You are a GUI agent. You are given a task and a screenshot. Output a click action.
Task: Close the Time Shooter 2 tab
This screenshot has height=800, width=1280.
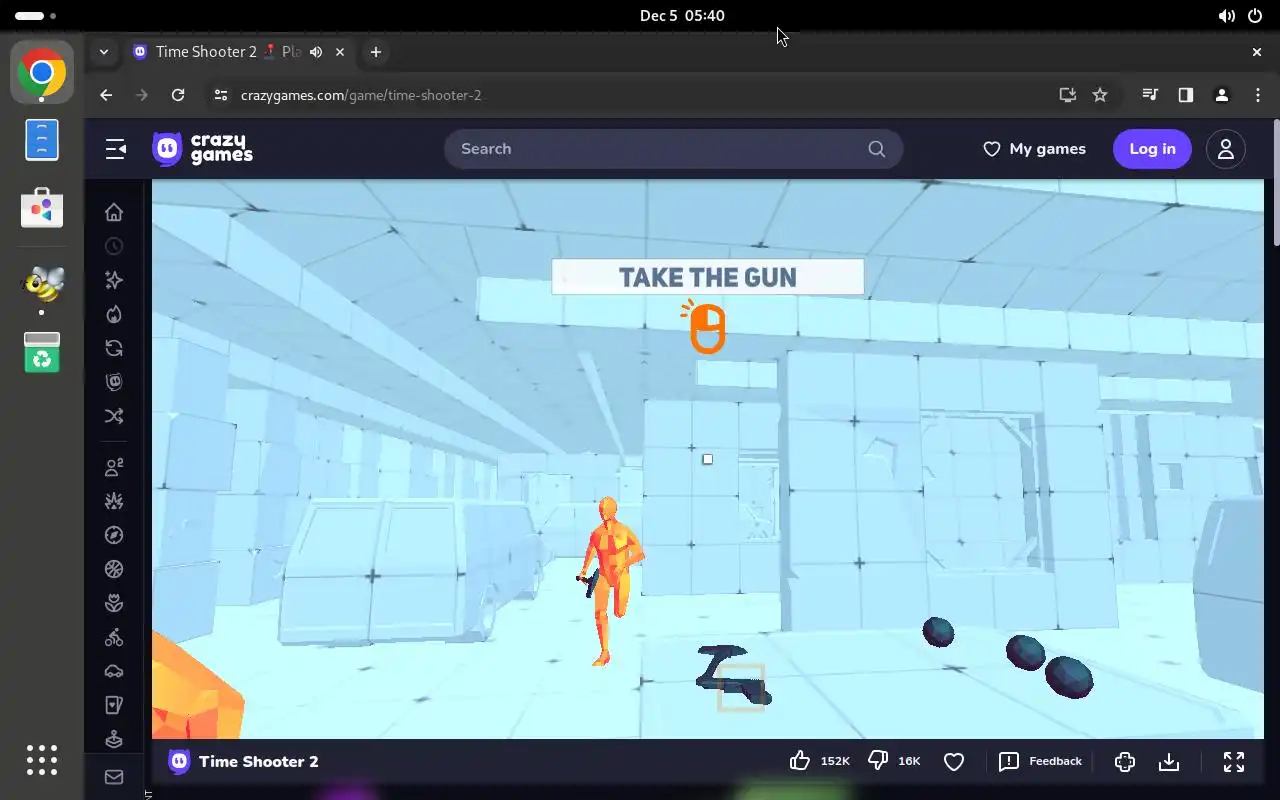(x=341, y=52)
